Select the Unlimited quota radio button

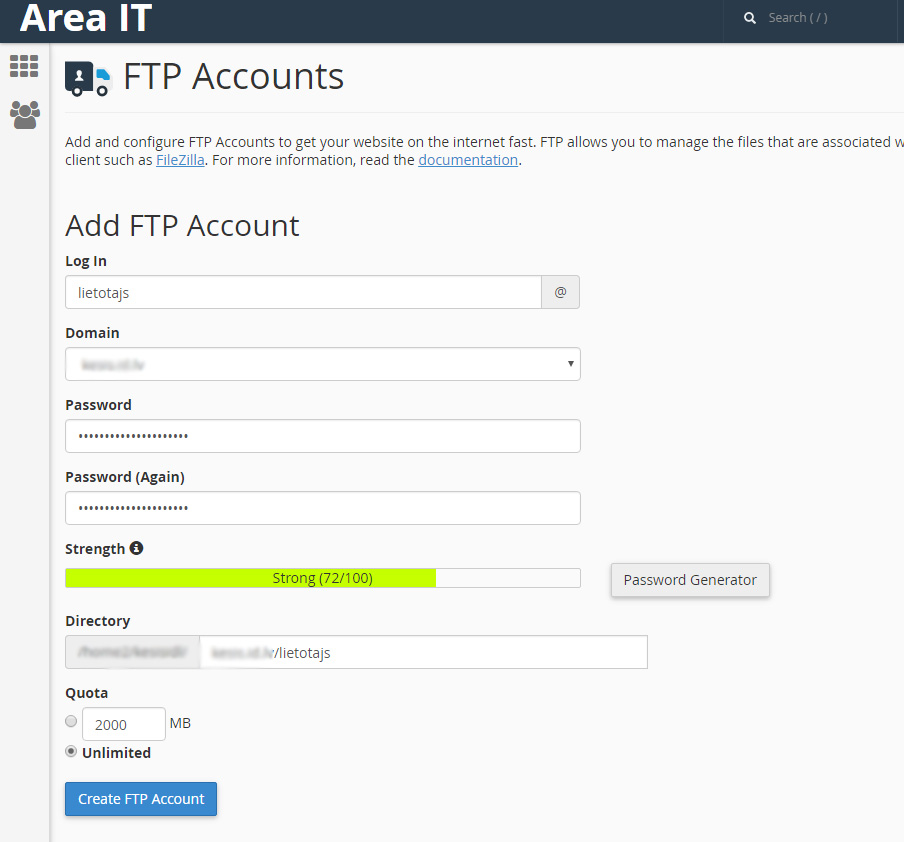71,751
